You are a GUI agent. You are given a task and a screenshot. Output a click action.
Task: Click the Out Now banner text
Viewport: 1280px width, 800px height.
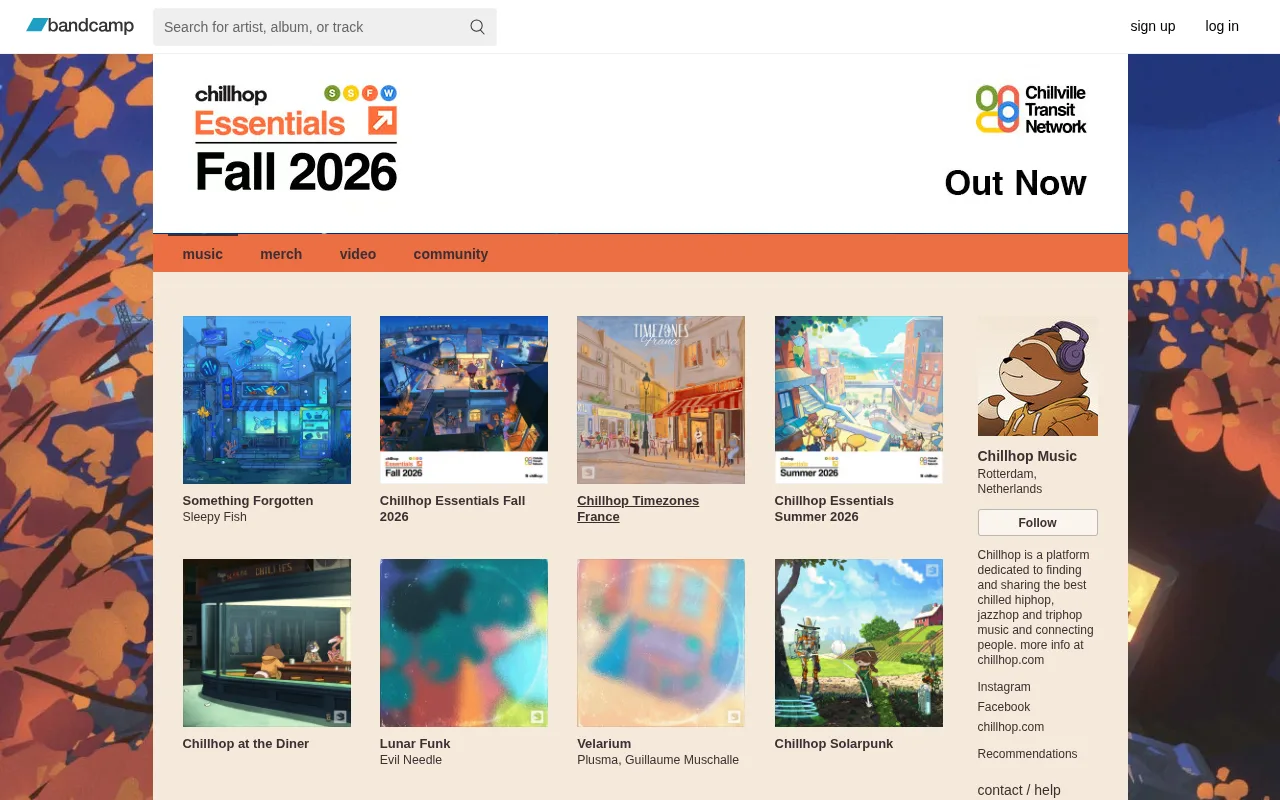[x=1015, y=183]
